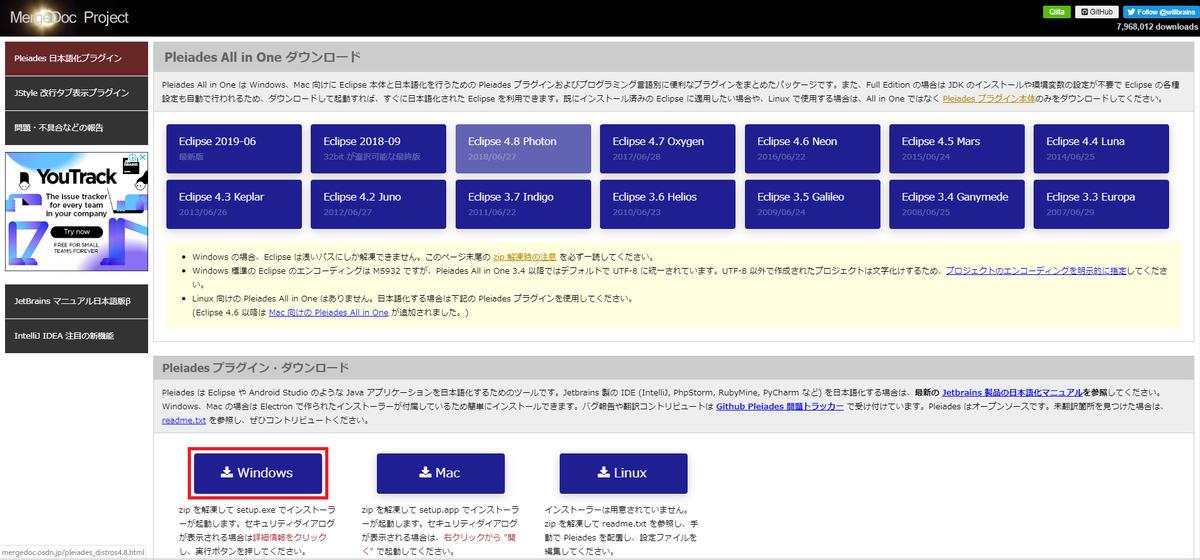Open 問題・不具合などの報告 sidebar item
Screen dimensions: 1200x560
[75, 128]
